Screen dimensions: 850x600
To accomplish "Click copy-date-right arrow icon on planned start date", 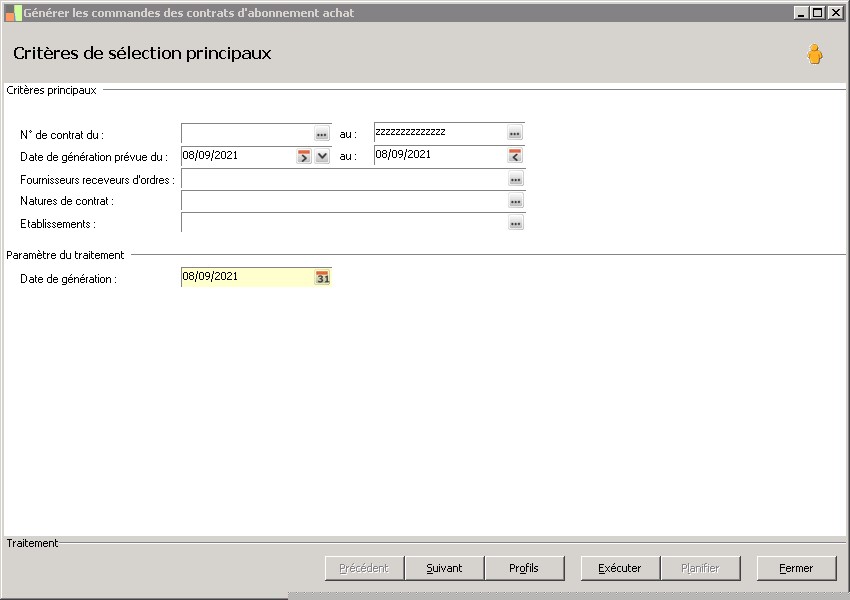I will (304, 157).
